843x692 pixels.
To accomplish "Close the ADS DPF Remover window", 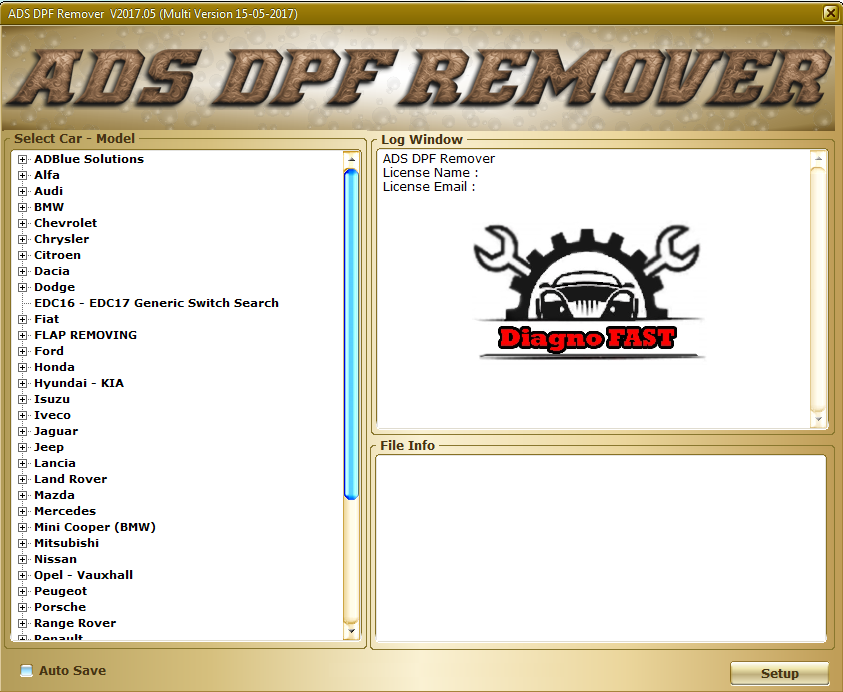I will (x=830, y=13).
